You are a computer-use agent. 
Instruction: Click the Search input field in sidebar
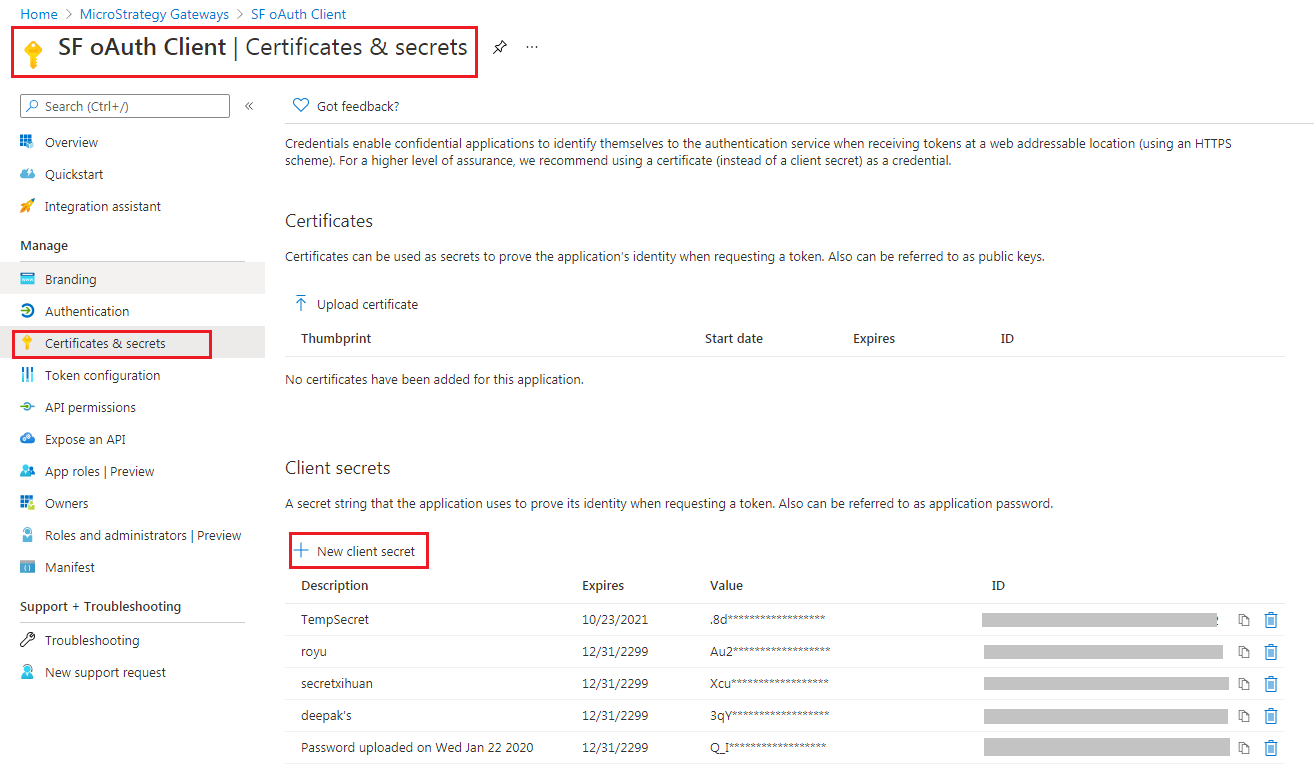130,106
